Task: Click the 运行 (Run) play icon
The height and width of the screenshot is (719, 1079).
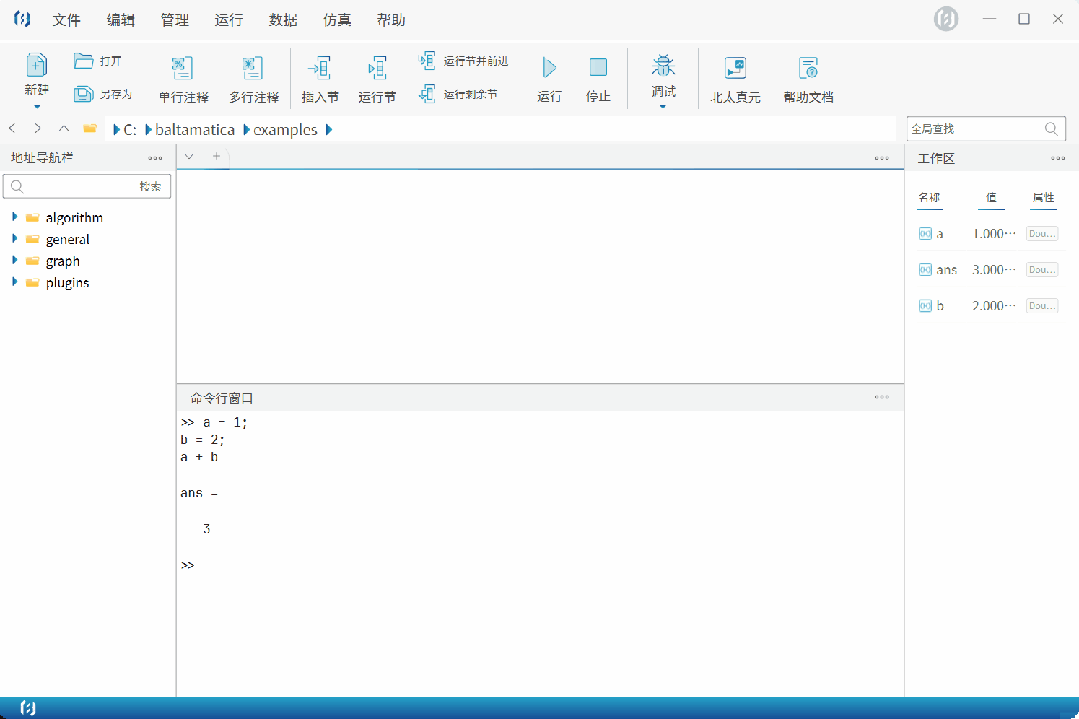Action: pos(549,68)
